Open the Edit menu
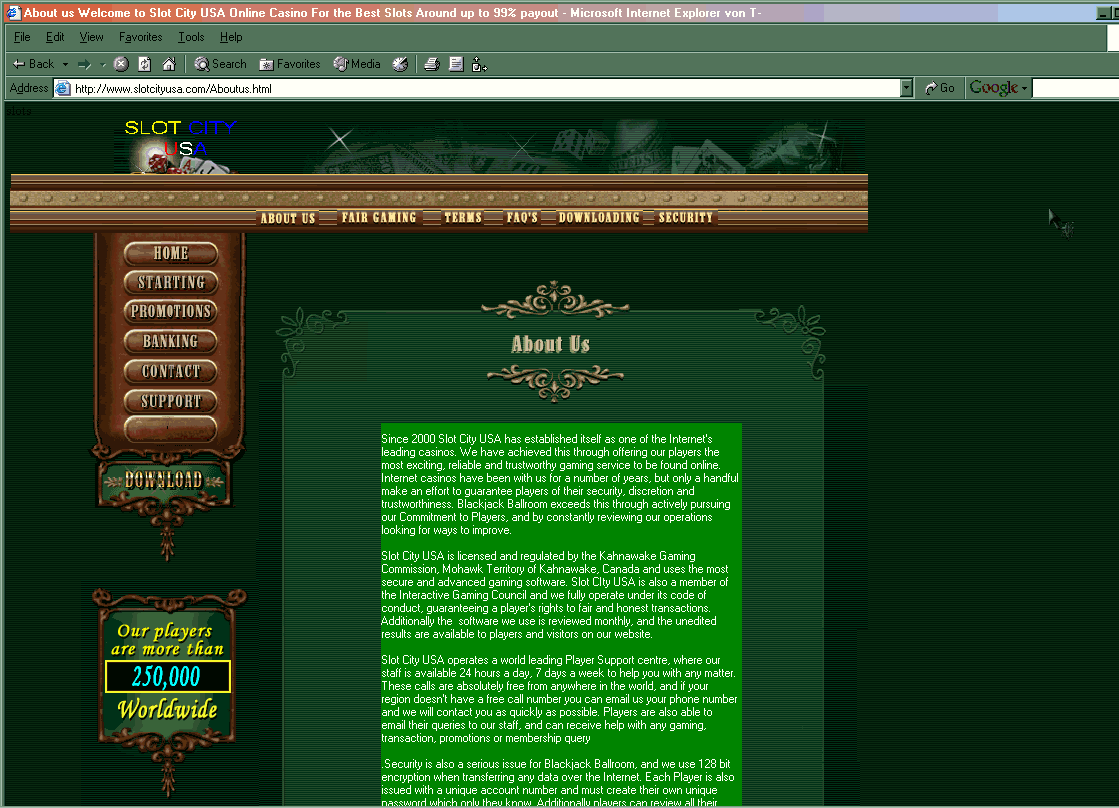This screenshot has width=1119, height=808. point(55,37)
